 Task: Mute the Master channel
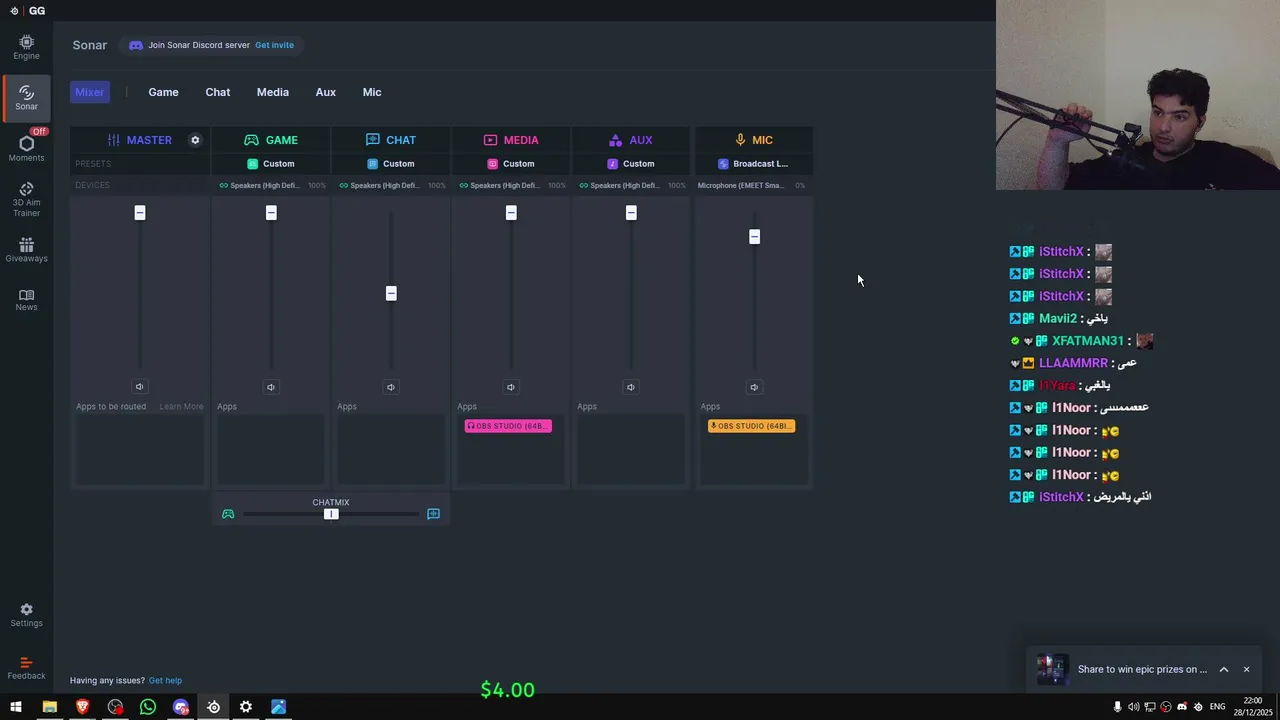pos(139,387)
